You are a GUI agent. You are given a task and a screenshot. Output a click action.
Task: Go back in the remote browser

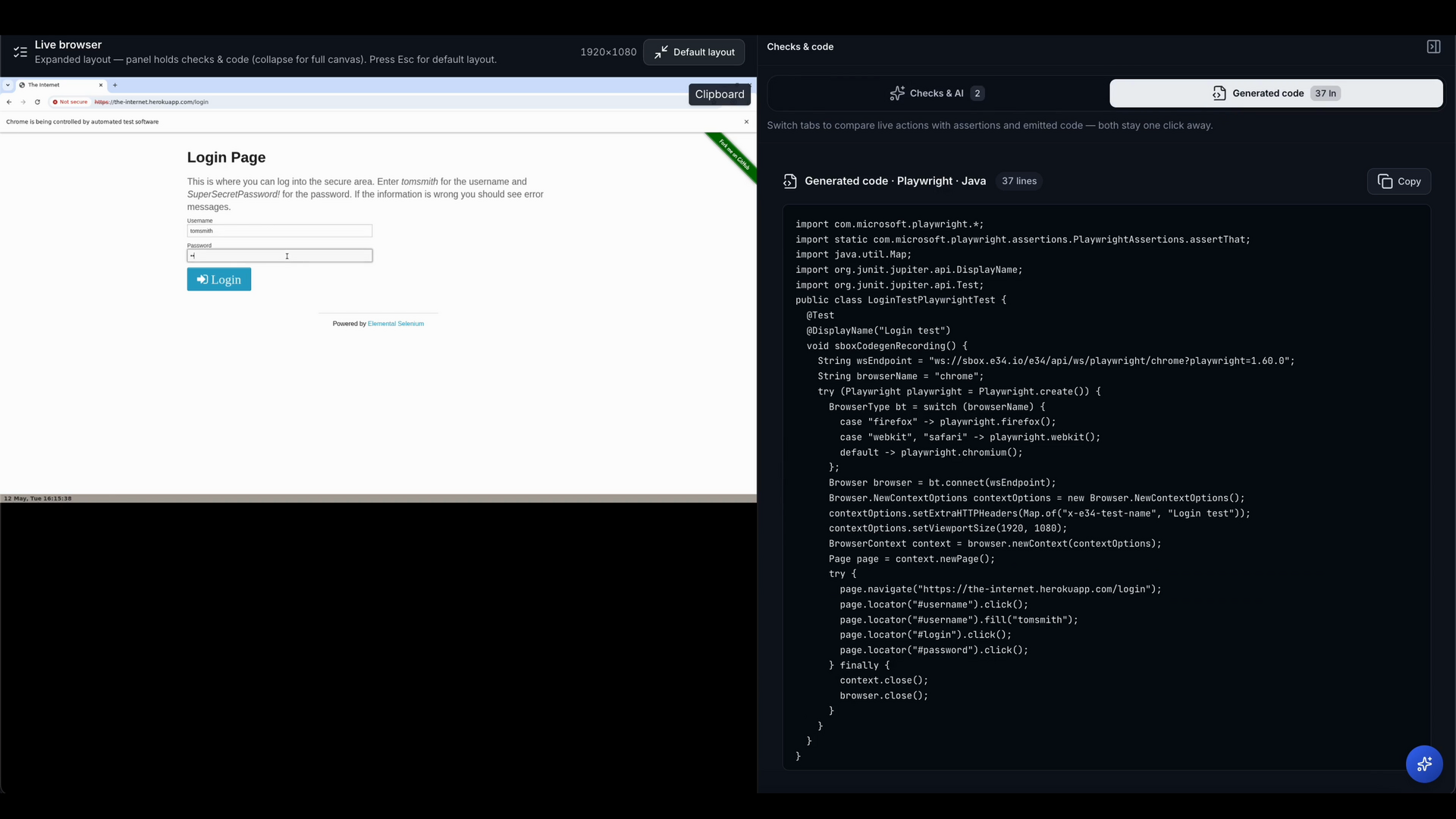(9, 102)
